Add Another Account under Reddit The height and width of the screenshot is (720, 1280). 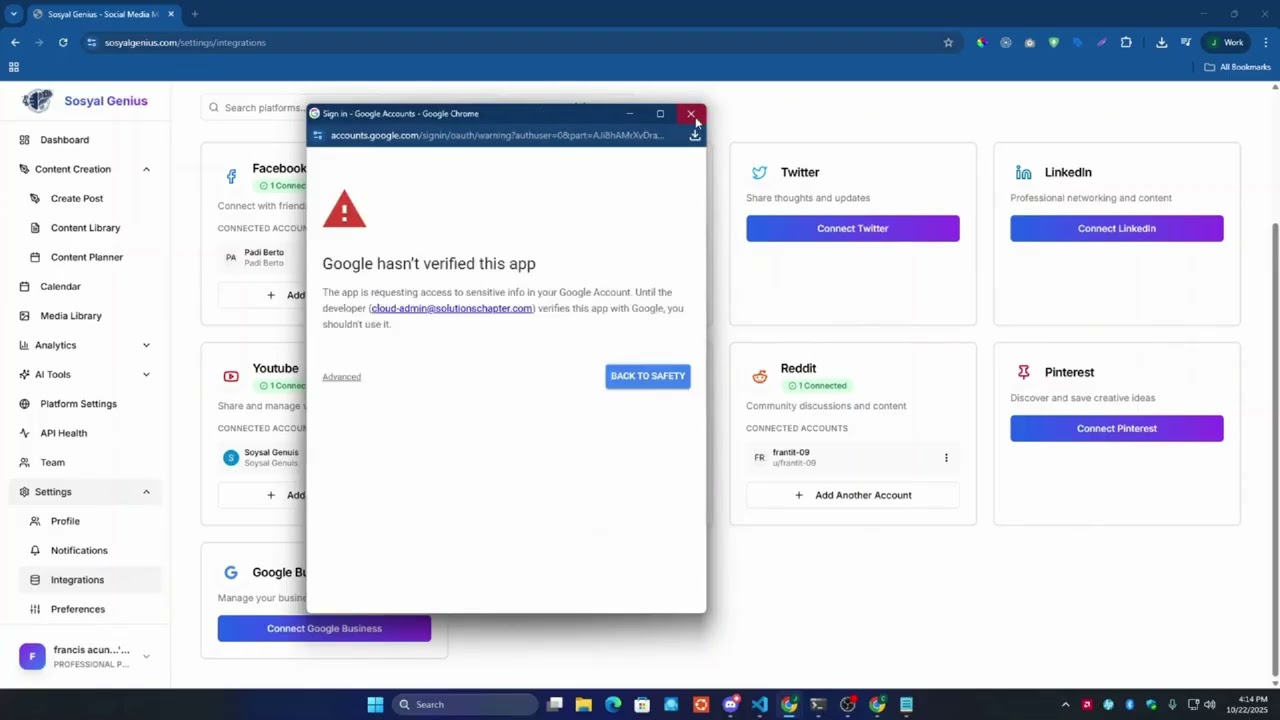click(x=853, y=495)
